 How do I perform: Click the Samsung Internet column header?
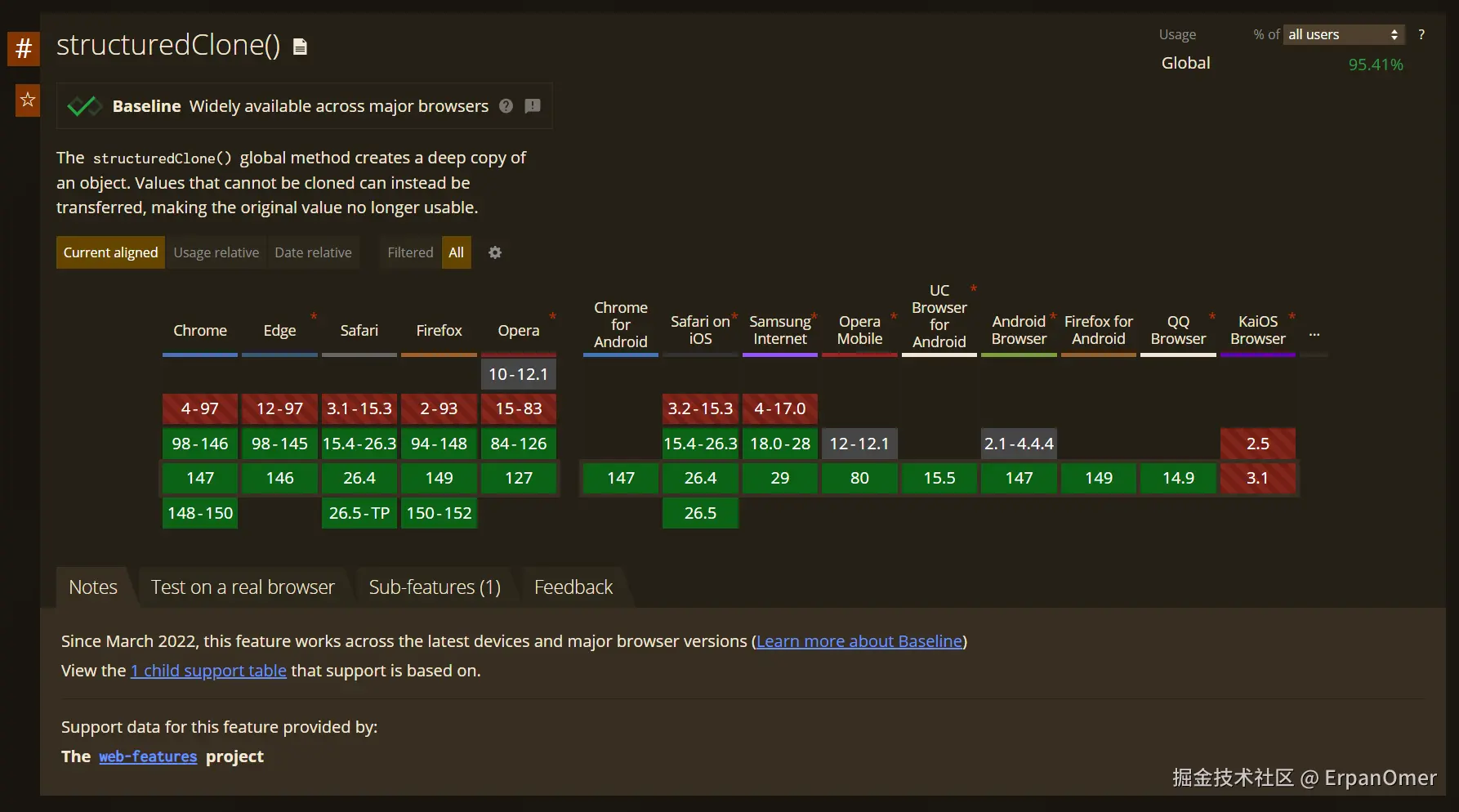click(780, 330)
